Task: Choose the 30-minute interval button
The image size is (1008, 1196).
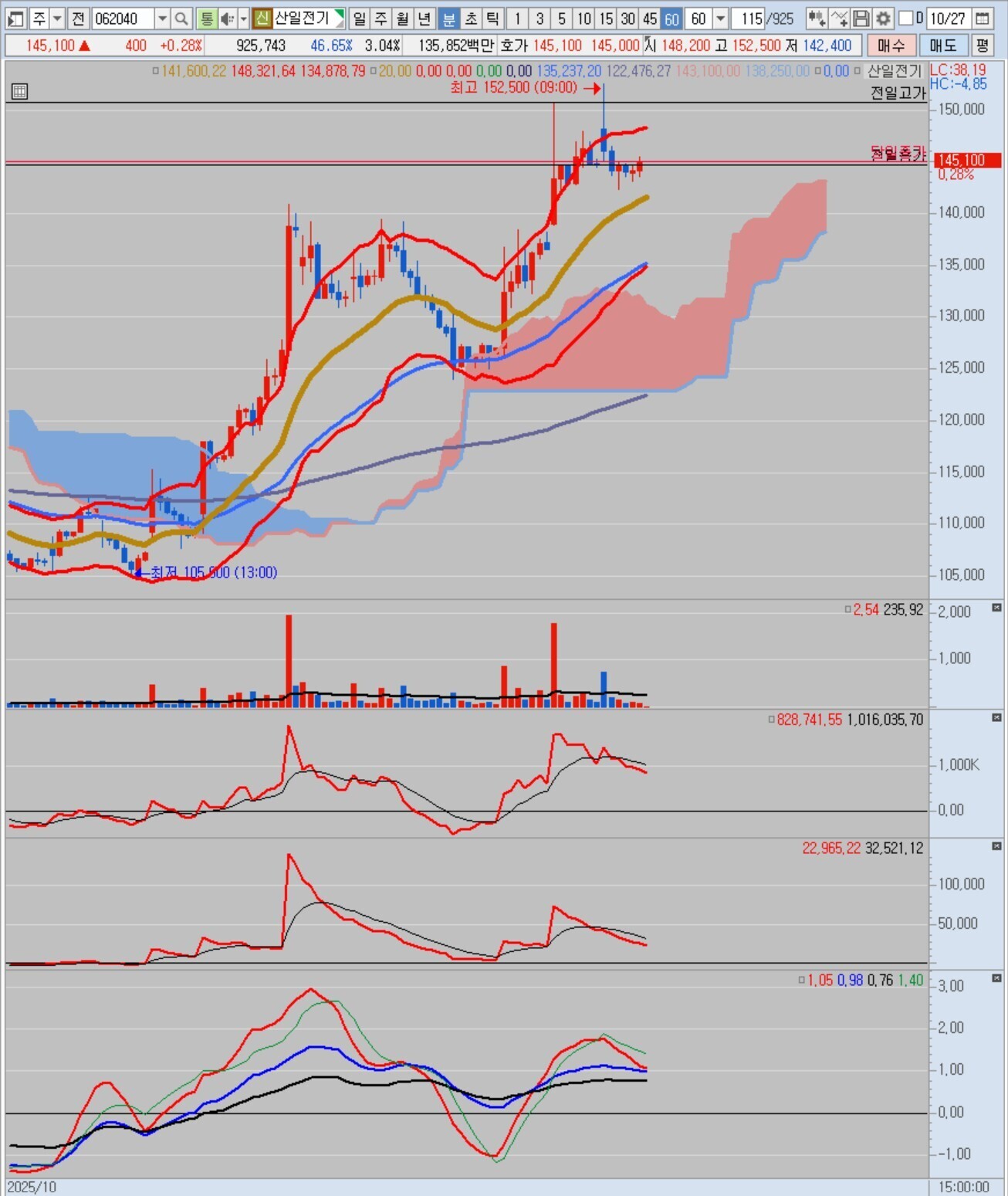Action: point(628,18)
